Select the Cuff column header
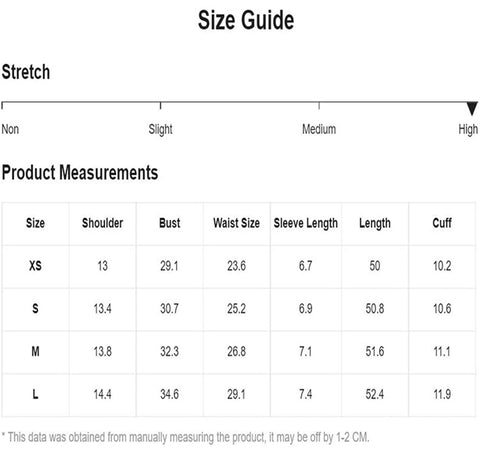Image resolution: width=480 pixels, height=475 pixels. (442, 223)
